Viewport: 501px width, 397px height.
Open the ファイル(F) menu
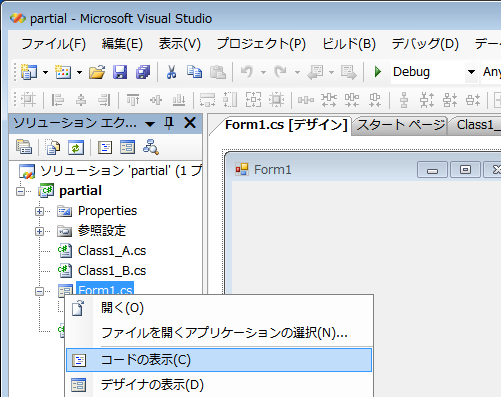point(53,44)
